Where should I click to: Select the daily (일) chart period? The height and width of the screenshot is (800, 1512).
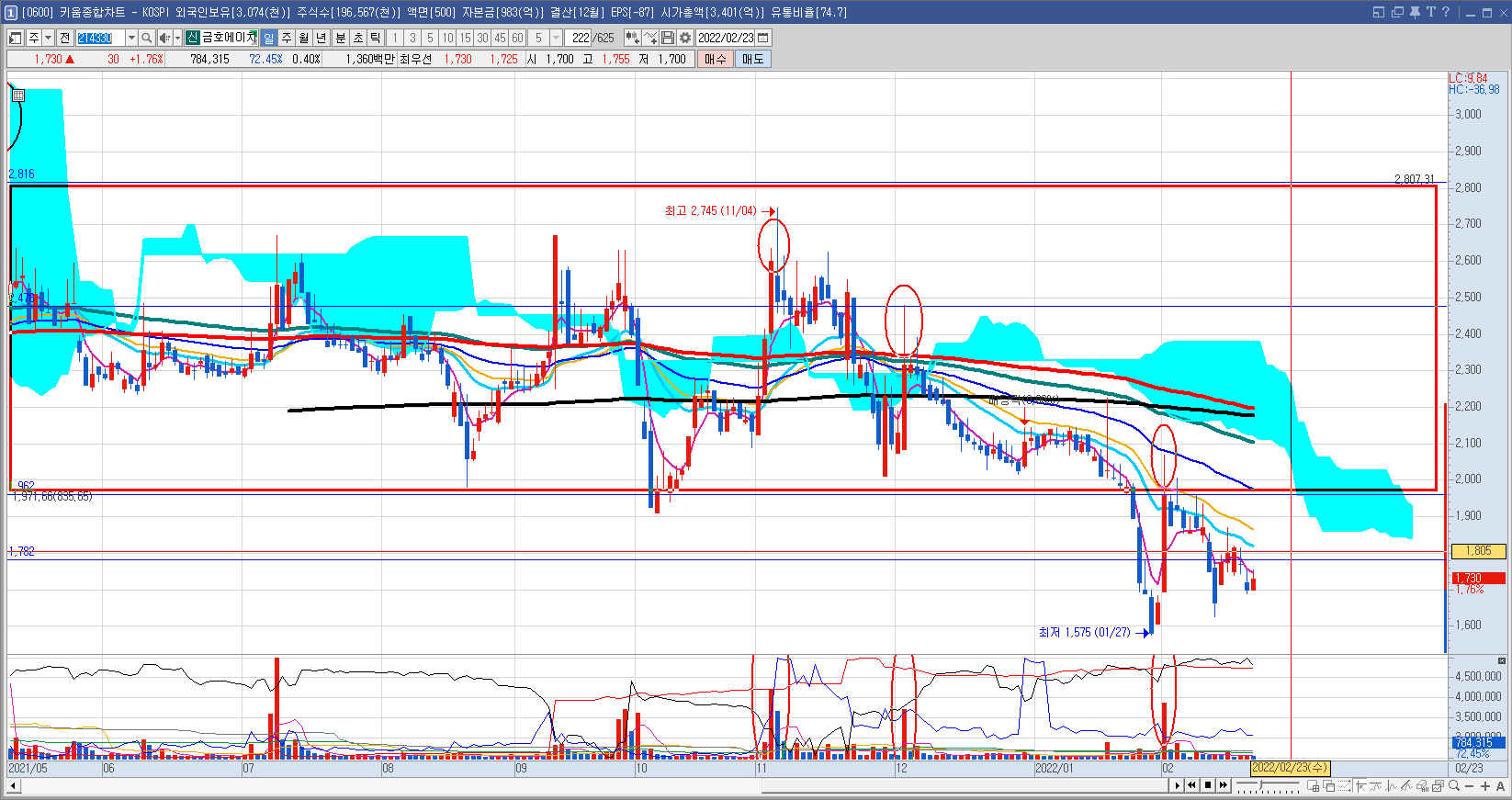[268, 38]
